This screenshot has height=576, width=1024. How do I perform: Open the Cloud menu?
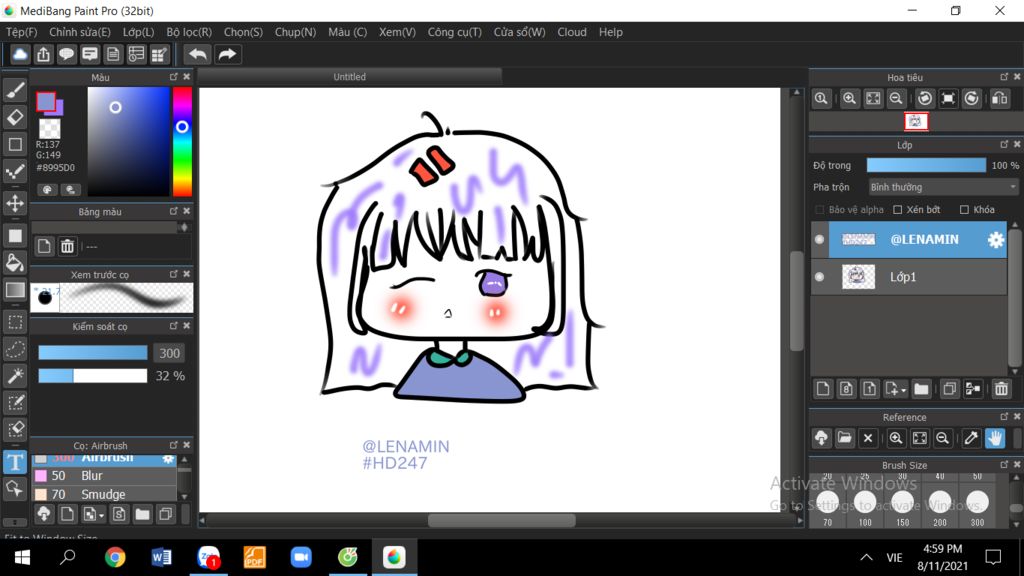click(571, 32)
